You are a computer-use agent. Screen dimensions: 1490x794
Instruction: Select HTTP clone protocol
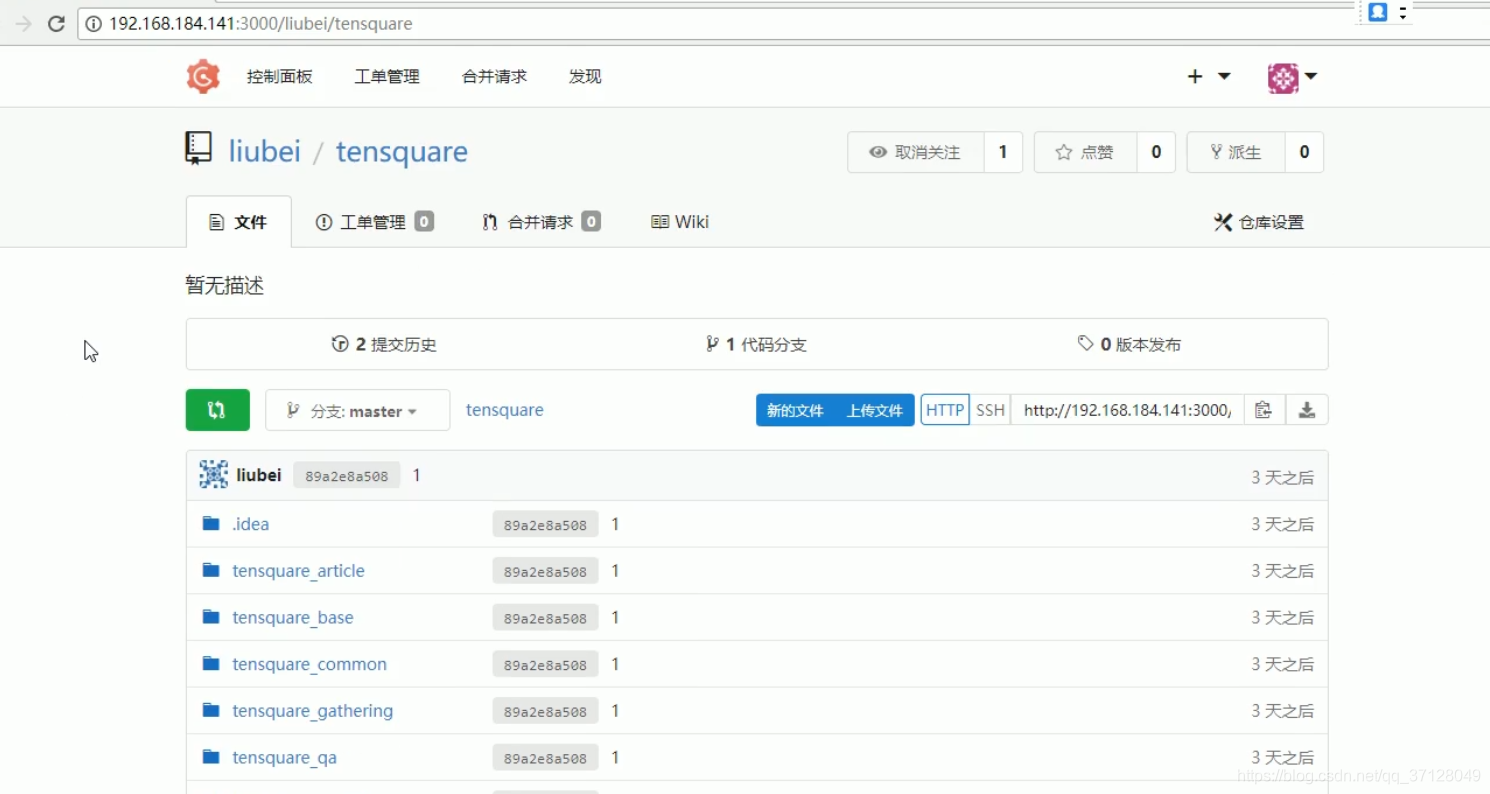pos(945,410)
